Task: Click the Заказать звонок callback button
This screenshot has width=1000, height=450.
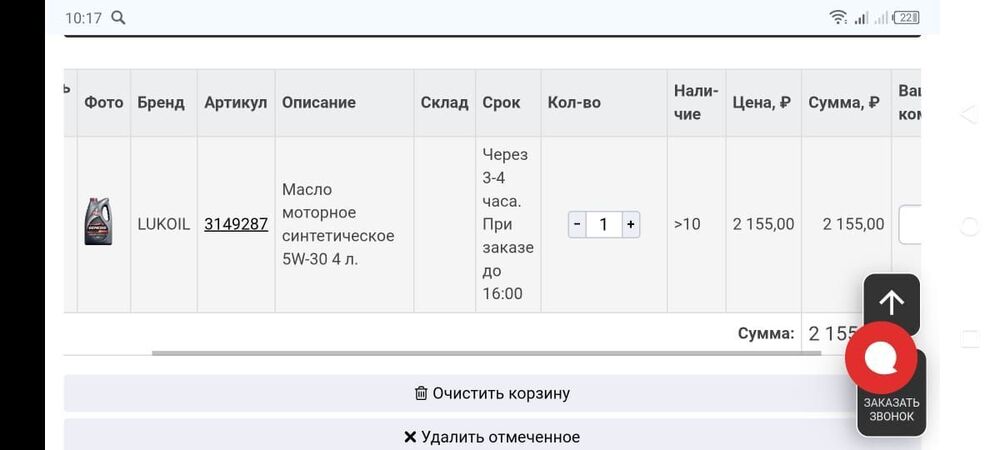Action: click(892, 409)
